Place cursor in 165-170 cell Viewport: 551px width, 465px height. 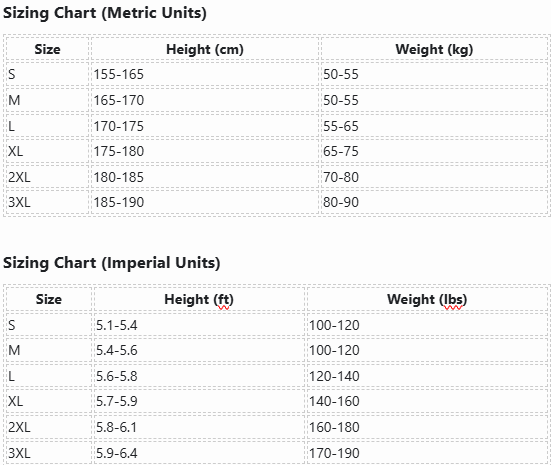click(205, 100)
